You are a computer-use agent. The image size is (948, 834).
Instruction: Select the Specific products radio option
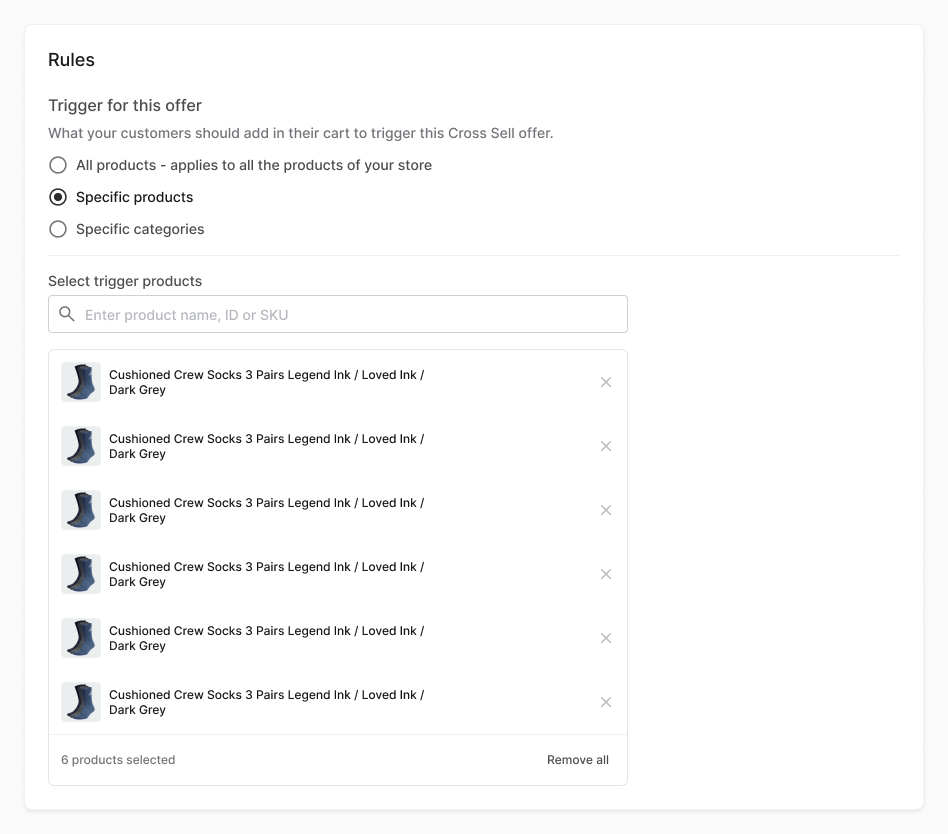pos(58,197)
